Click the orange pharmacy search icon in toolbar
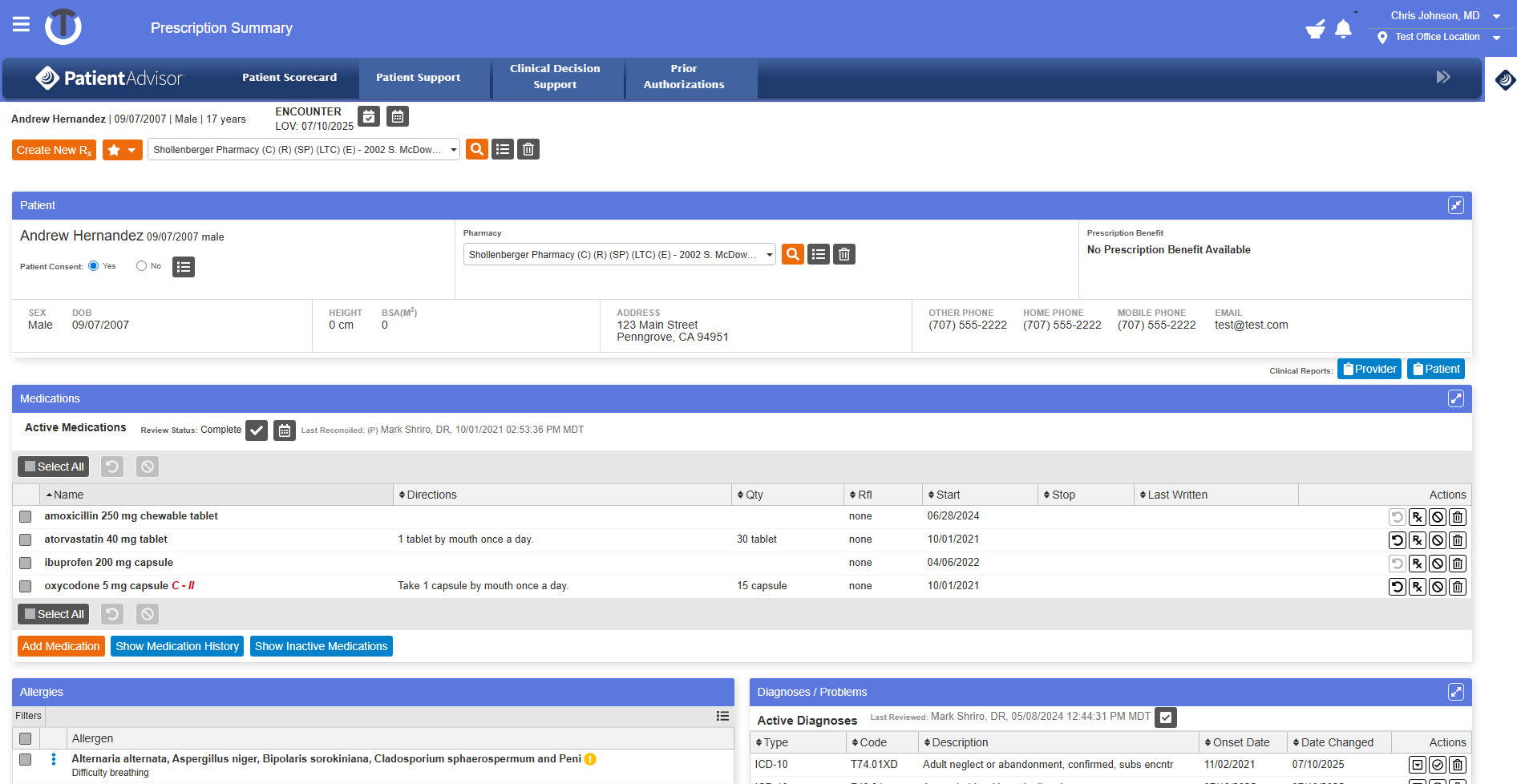 [477, 149]
